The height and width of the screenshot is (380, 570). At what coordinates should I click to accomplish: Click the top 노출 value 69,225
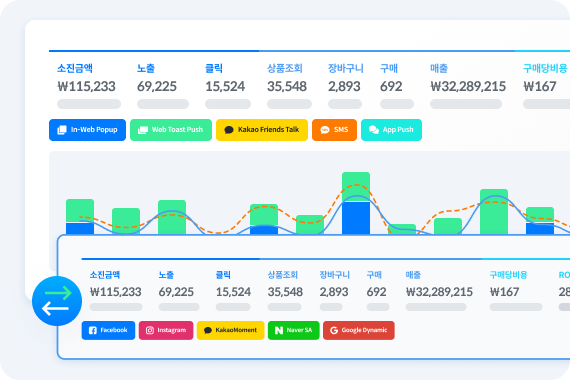157,86
